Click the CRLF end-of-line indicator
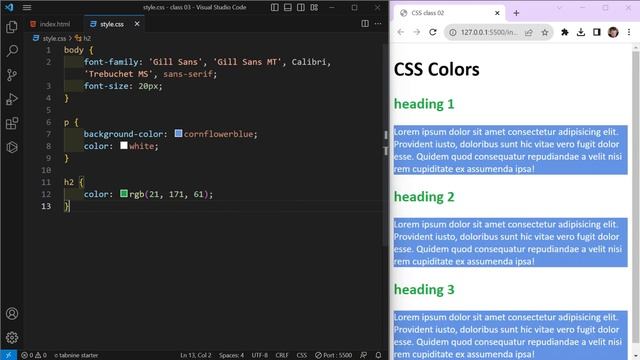The height and width of the screenshot is (360, 640). point(282,355)
